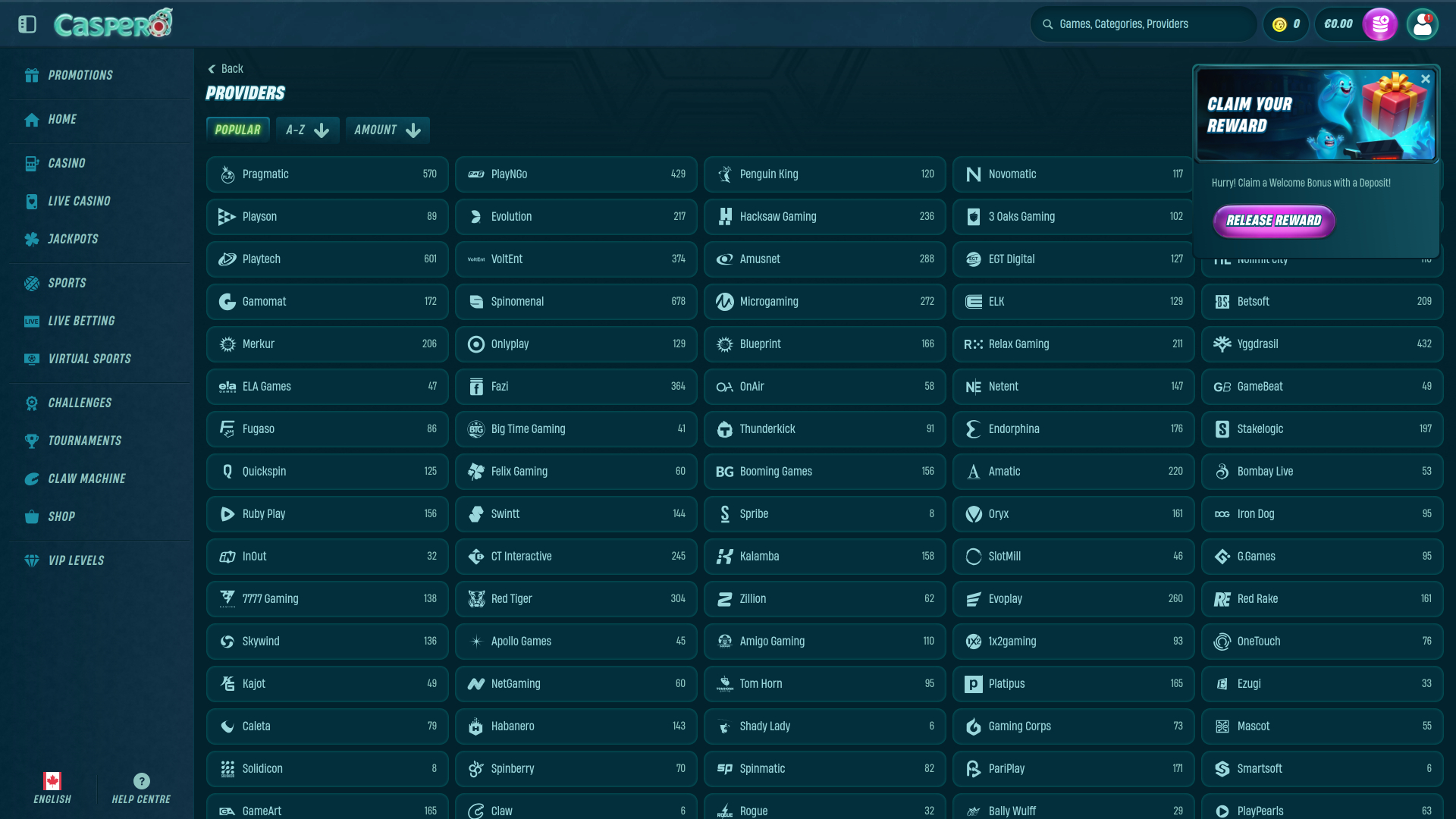This screenshot has width=1456, height=819.
Task: Click the Claim Your Reward banner image
Action: click(1316, 115)
